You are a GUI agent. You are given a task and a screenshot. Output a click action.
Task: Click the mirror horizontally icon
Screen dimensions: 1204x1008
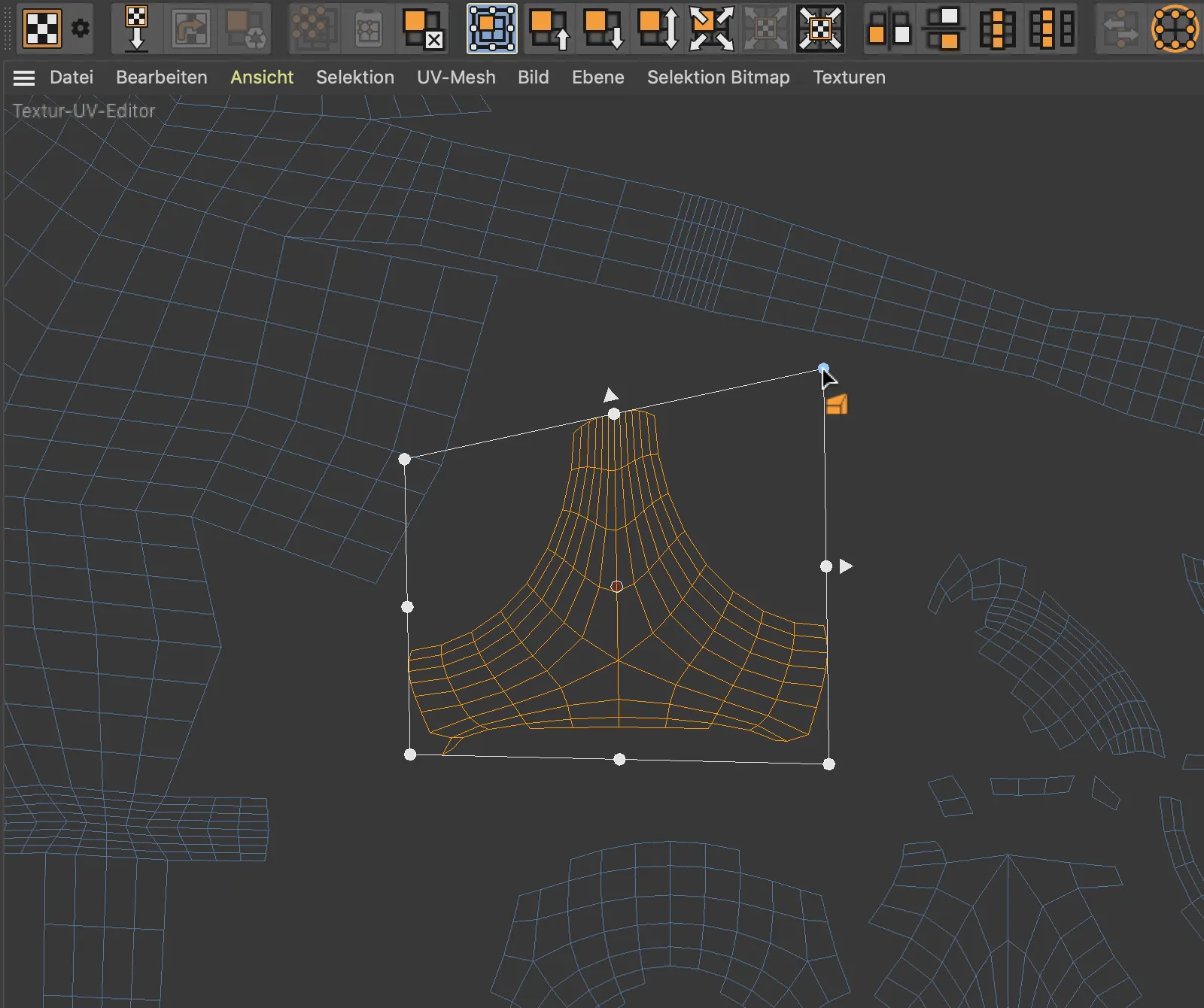889,29
